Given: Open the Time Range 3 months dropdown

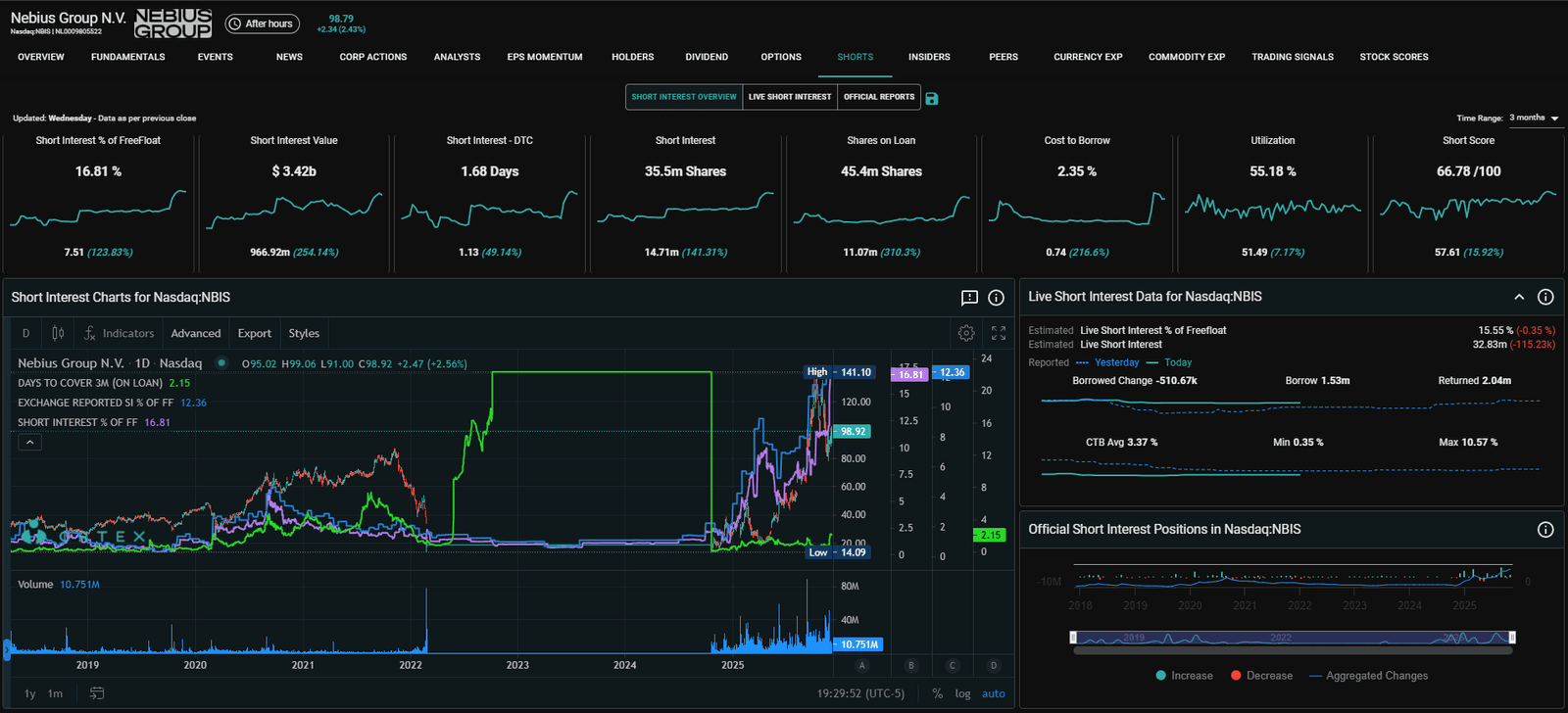Looking at the screenshot, I should click(x=1534, y=119).
